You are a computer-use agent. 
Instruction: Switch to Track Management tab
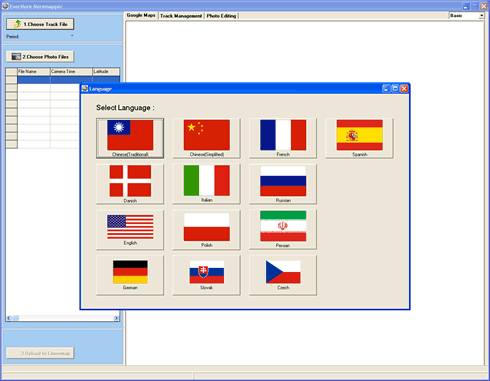click(181, 16)
